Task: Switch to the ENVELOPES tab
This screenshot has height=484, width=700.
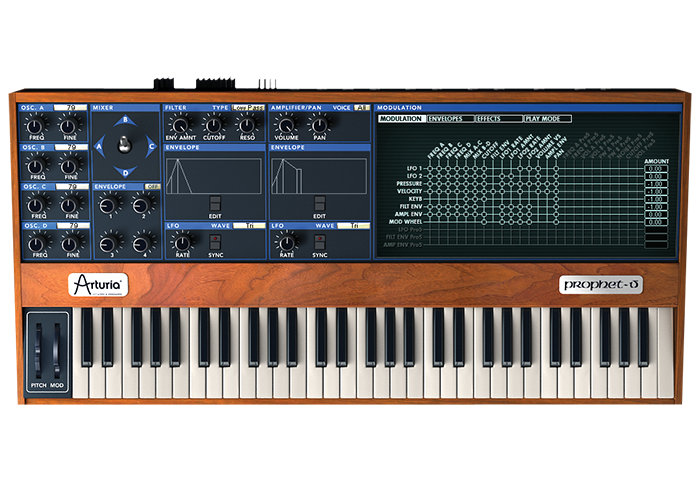Action: 449,119
